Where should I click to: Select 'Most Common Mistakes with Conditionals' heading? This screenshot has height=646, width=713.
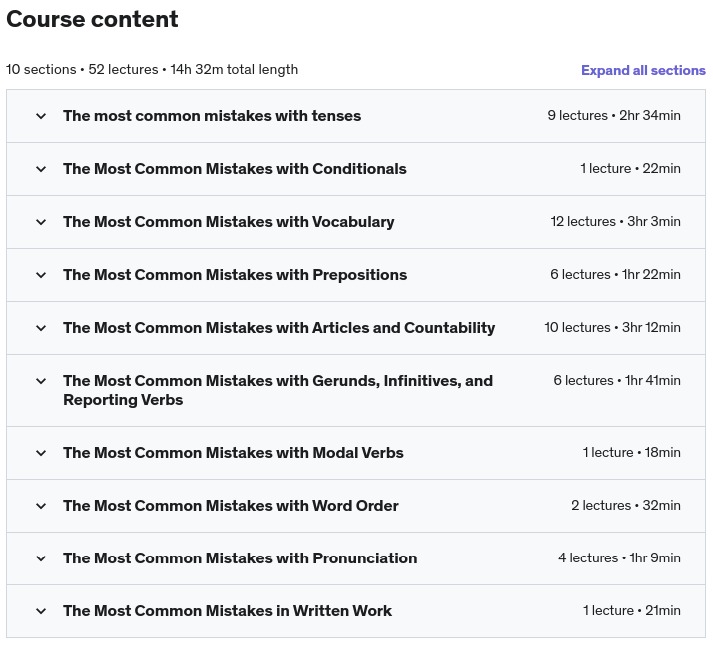235,169
